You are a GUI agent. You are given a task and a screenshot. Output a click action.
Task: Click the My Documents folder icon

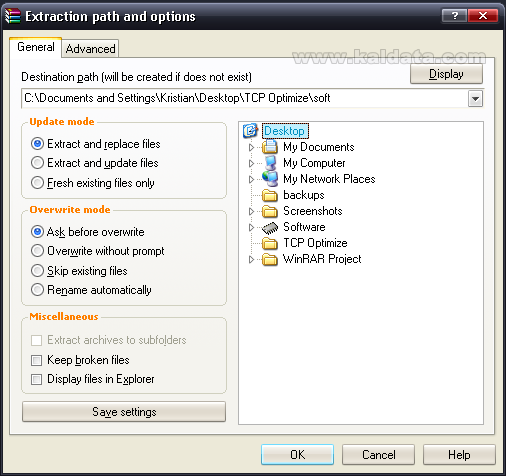tap(270, 147)
